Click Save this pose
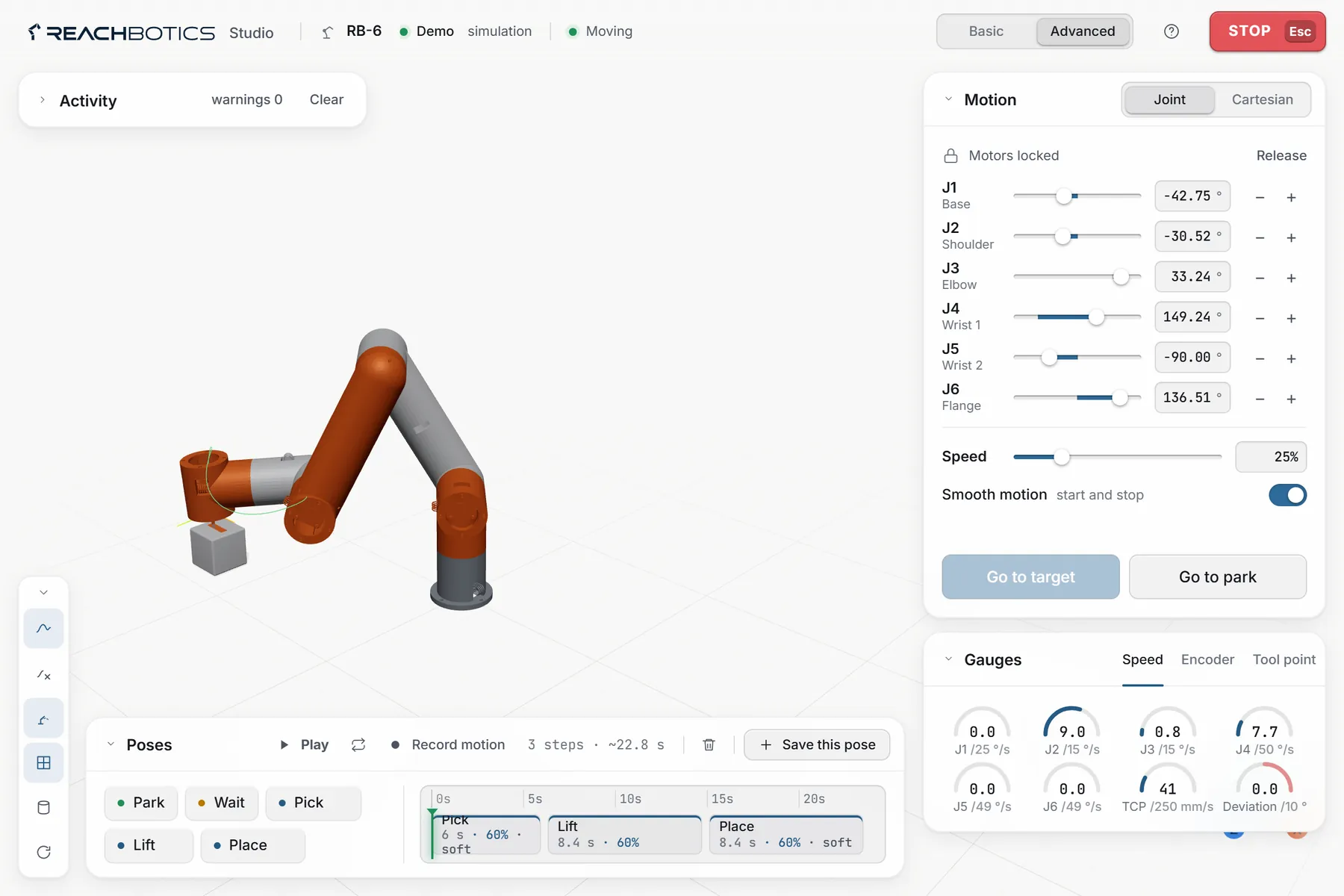Viewport: 1344px width, 896px height. [x=817, y=744]
